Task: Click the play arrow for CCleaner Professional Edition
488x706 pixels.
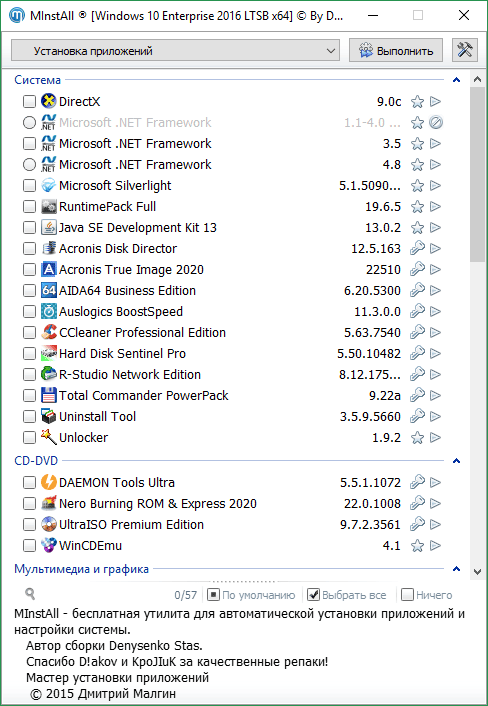Action: [435, 332]
